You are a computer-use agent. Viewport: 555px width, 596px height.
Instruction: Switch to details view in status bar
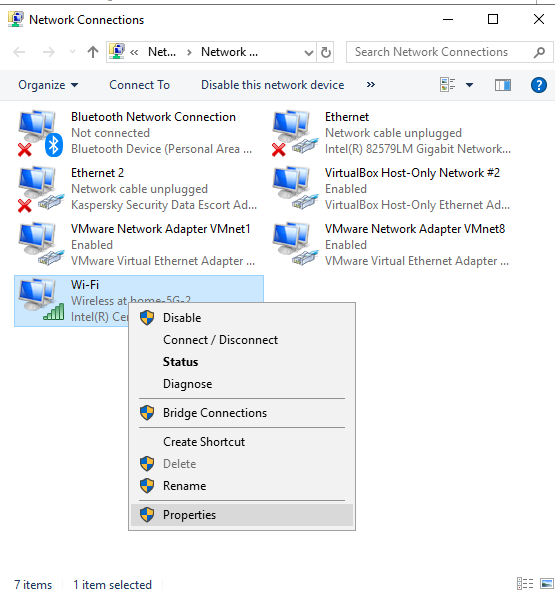pyautogui.click(x=525, y=583)
